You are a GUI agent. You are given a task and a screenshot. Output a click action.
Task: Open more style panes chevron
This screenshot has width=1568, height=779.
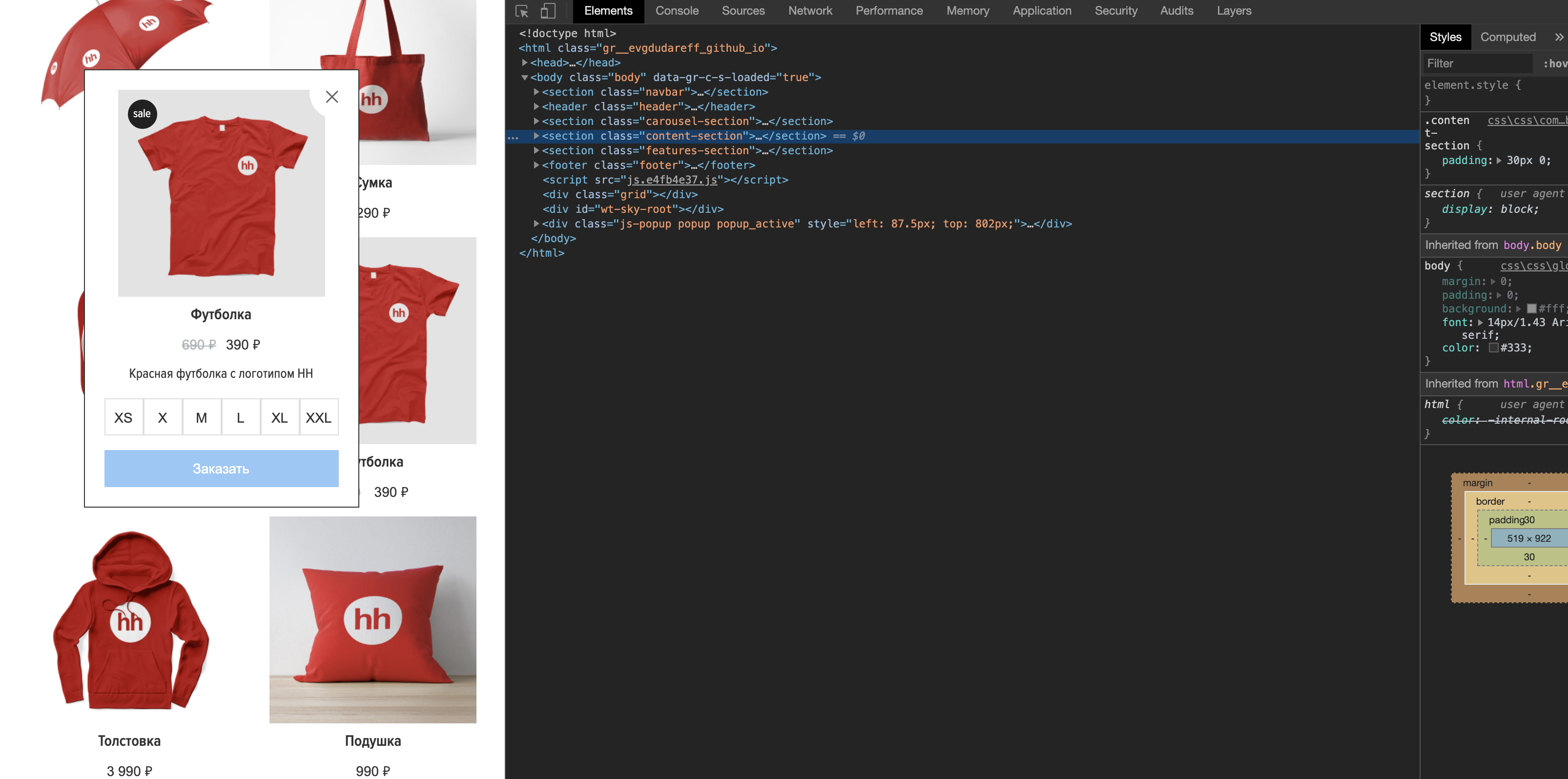(1558, 37)
